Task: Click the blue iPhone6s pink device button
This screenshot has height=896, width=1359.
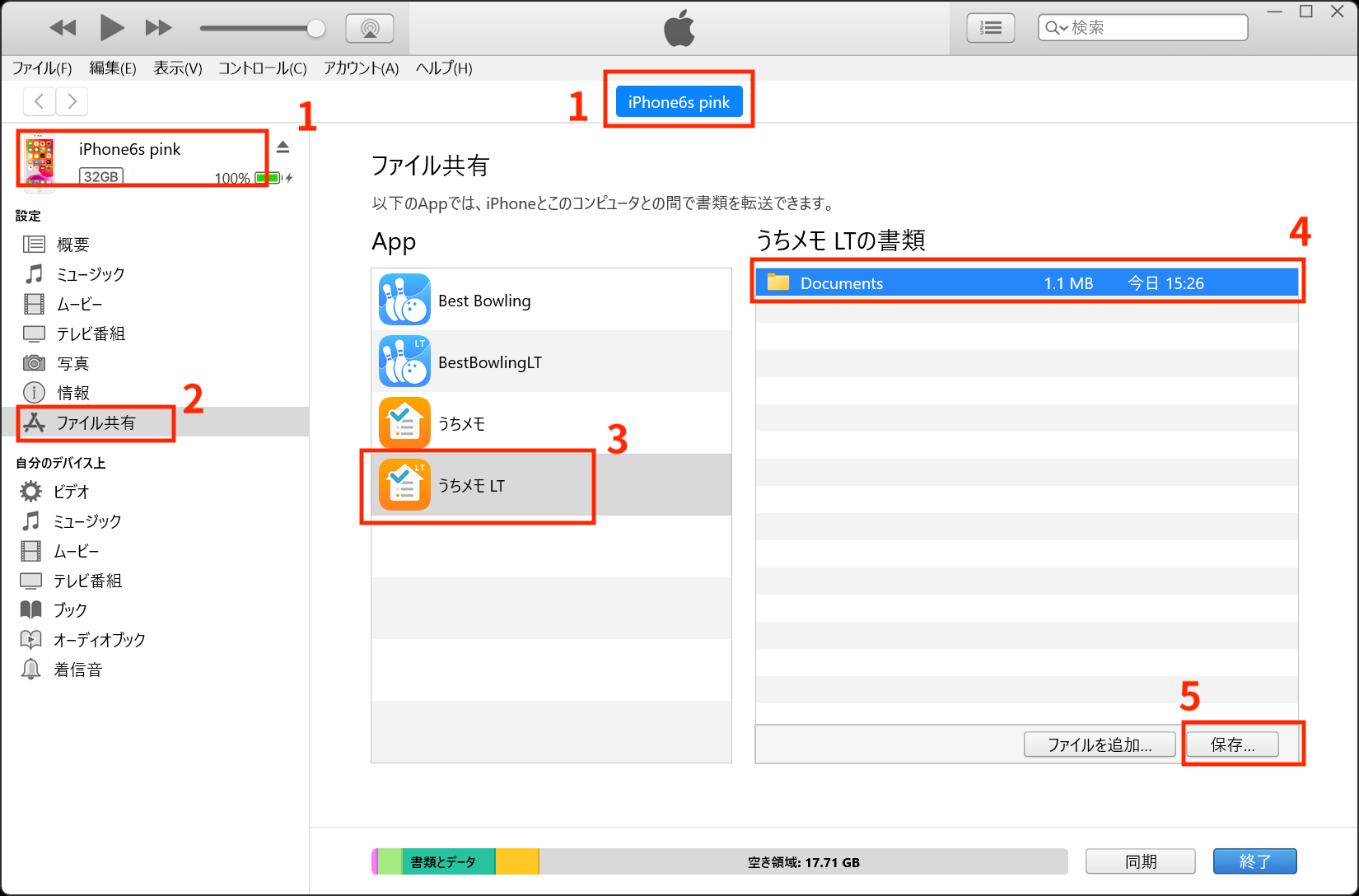Action: (x=679, y=102)
